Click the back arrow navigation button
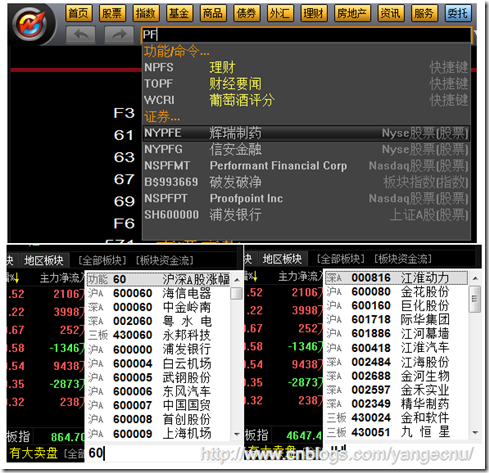489x473 pixels. [x=81, y=34]
